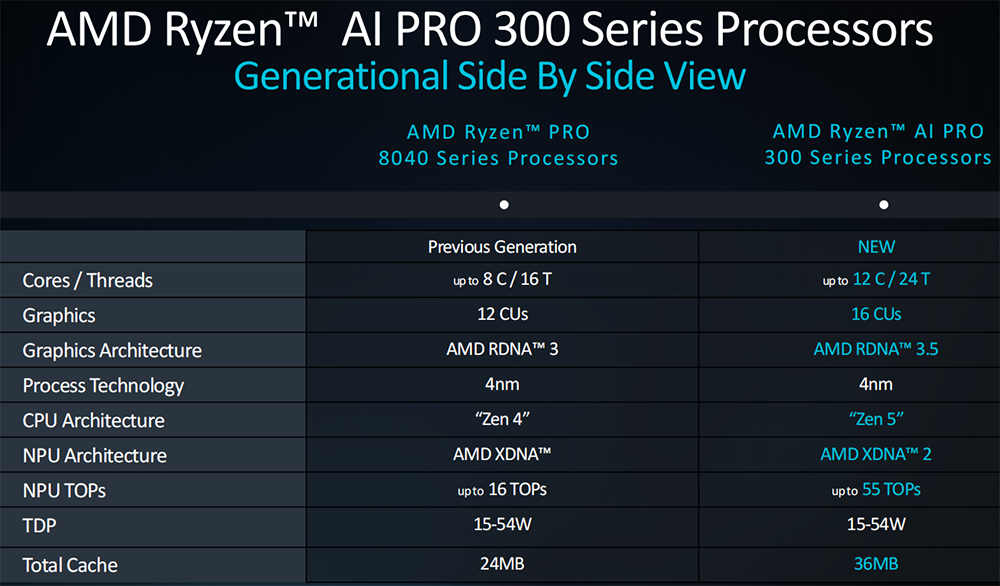The image size is (1000, 586).
Task: Click the "Zen 5" CPU architecture cell
Action: (876, 419)
